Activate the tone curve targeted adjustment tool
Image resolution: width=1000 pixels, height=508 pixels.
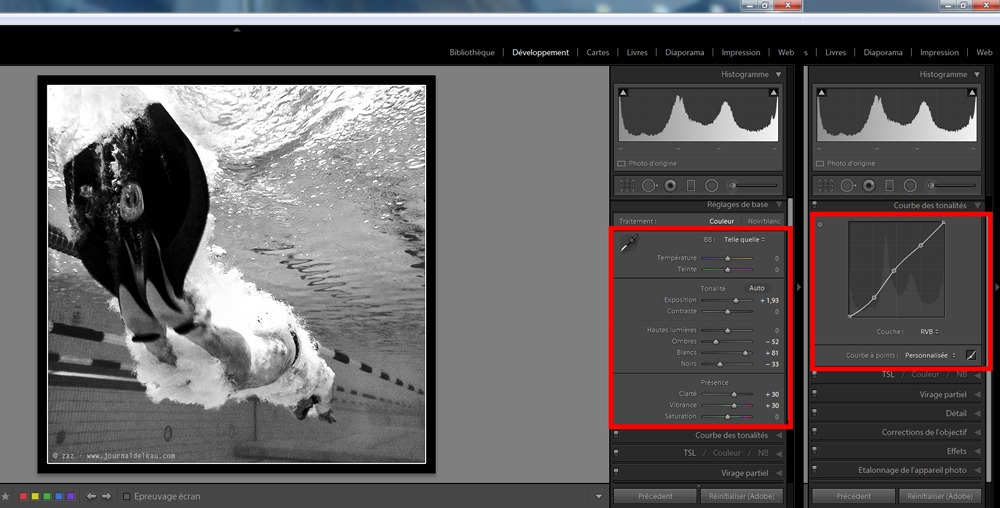click(x=820, y=224)
